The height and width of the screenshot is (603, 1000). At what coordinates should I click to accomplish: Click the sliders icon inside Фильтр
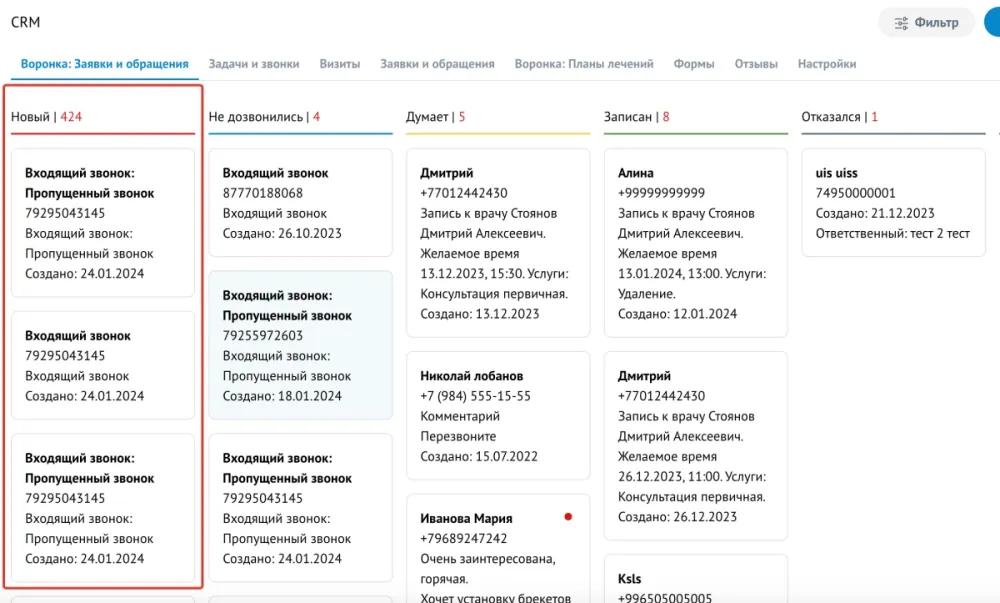click(x=901, y=24)
